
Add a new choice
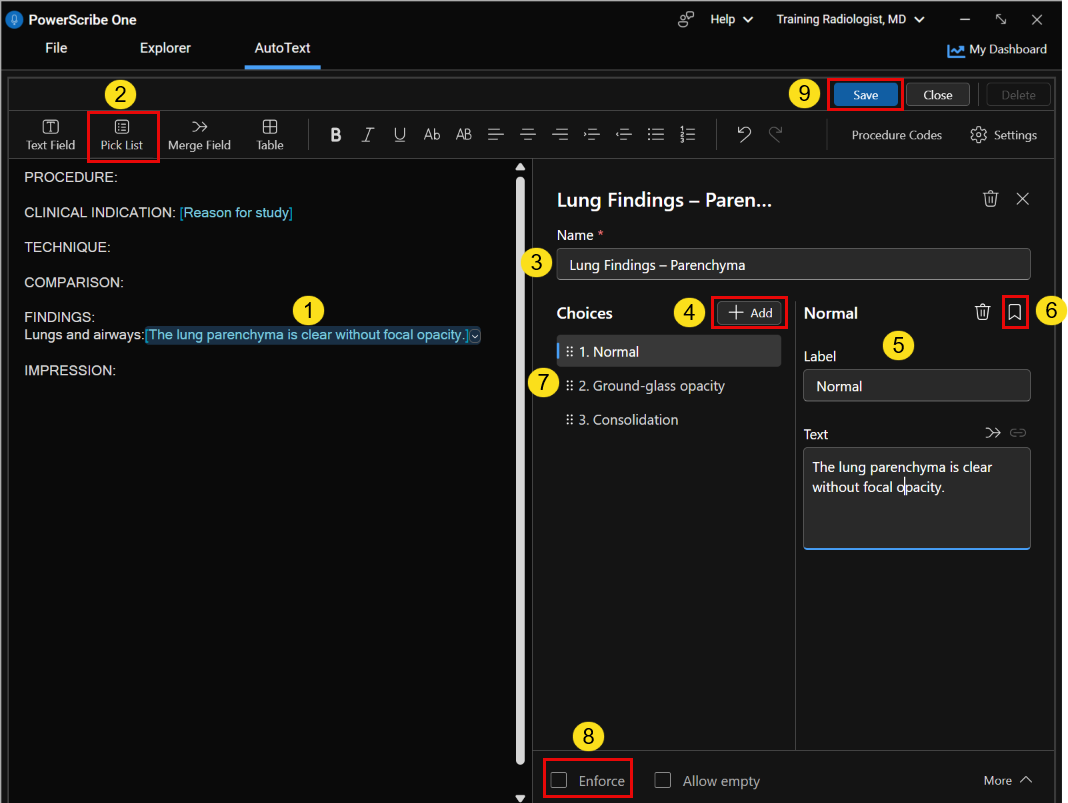(749, 313)
